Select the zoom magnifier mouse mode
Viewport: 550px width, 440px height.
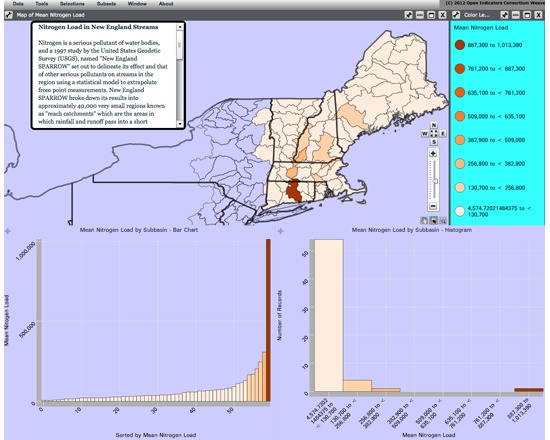point(443,220)
